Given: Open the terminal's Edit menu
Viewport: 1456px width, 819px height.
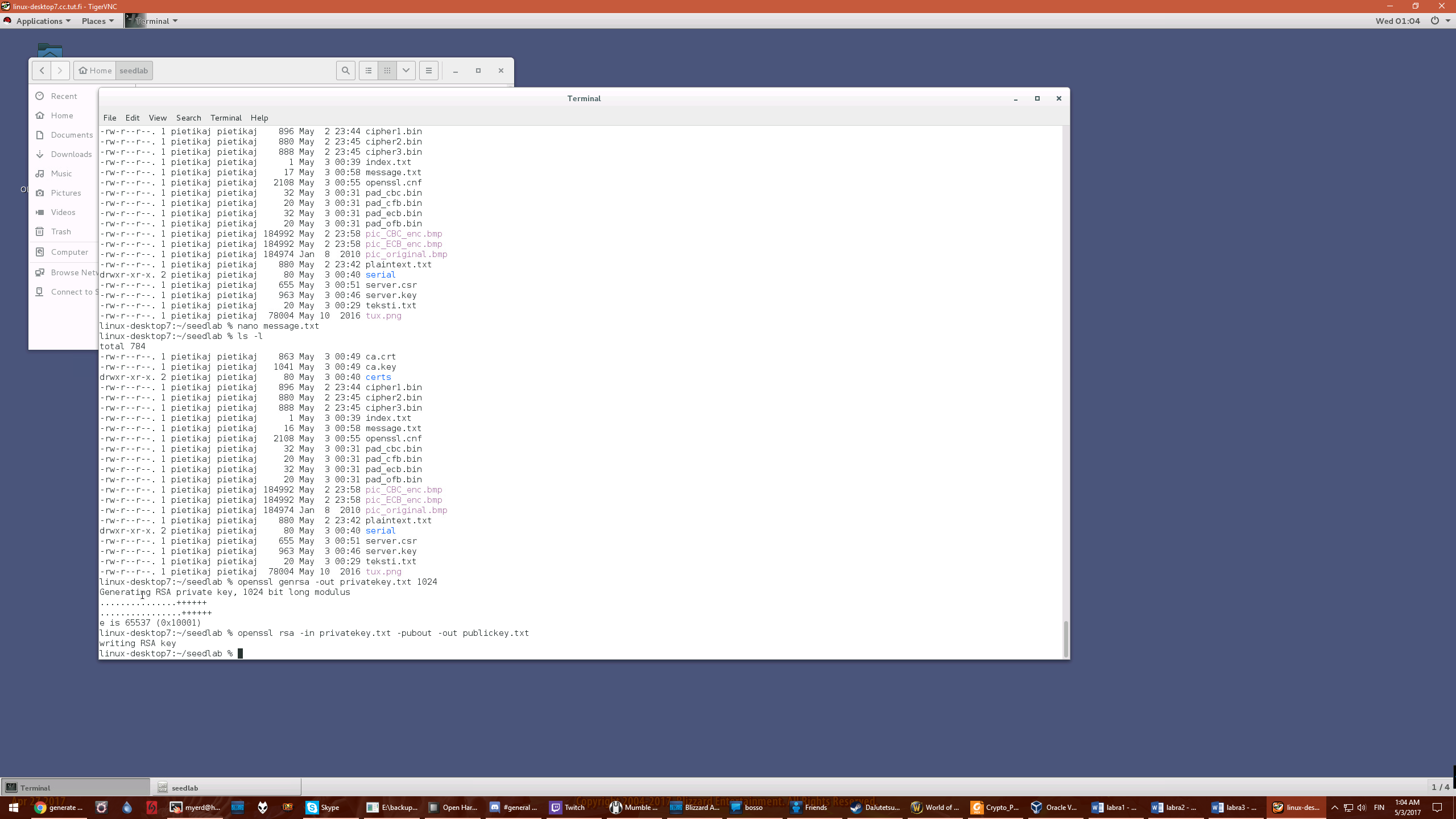Looking at the screenshot, I should 132,118.
